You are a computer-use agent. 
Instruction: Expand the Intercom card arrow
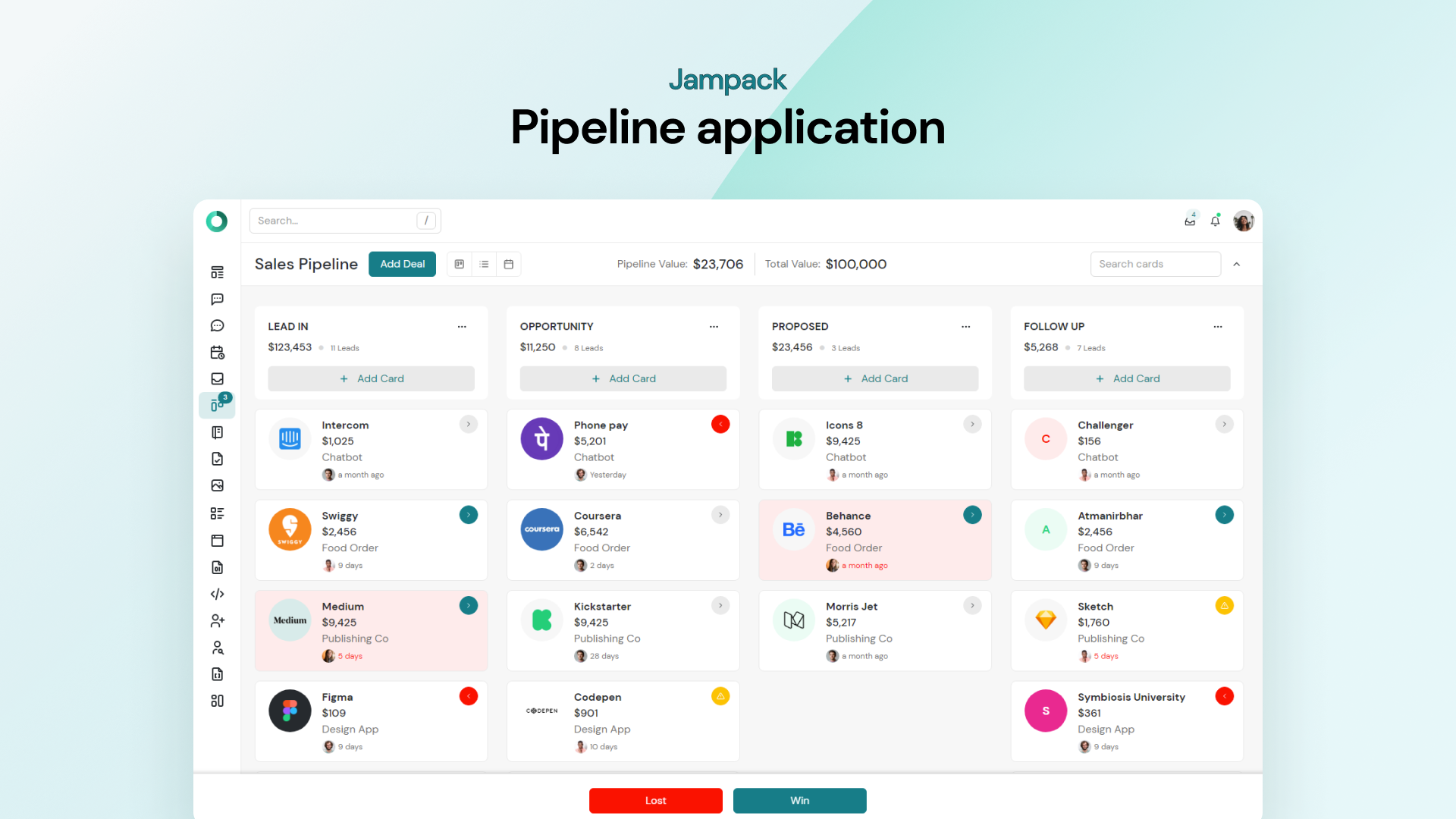pyautogui.click(x=469, y=425)
